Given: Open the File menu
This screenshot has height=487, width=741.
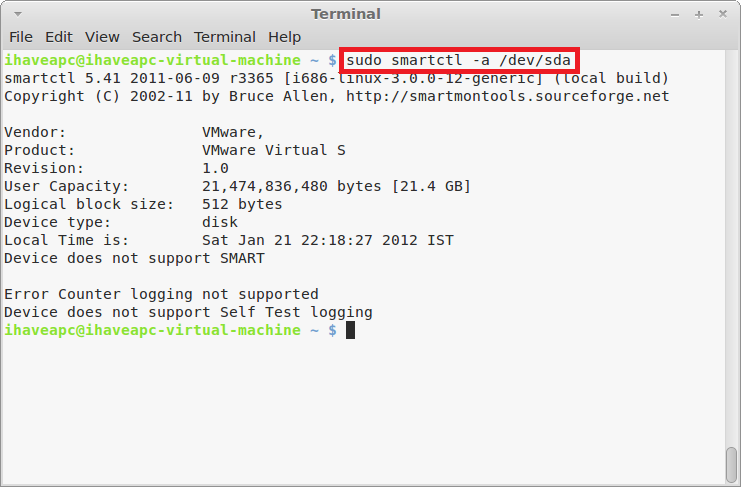Looking at the screenshot, I should click(21, 37).
